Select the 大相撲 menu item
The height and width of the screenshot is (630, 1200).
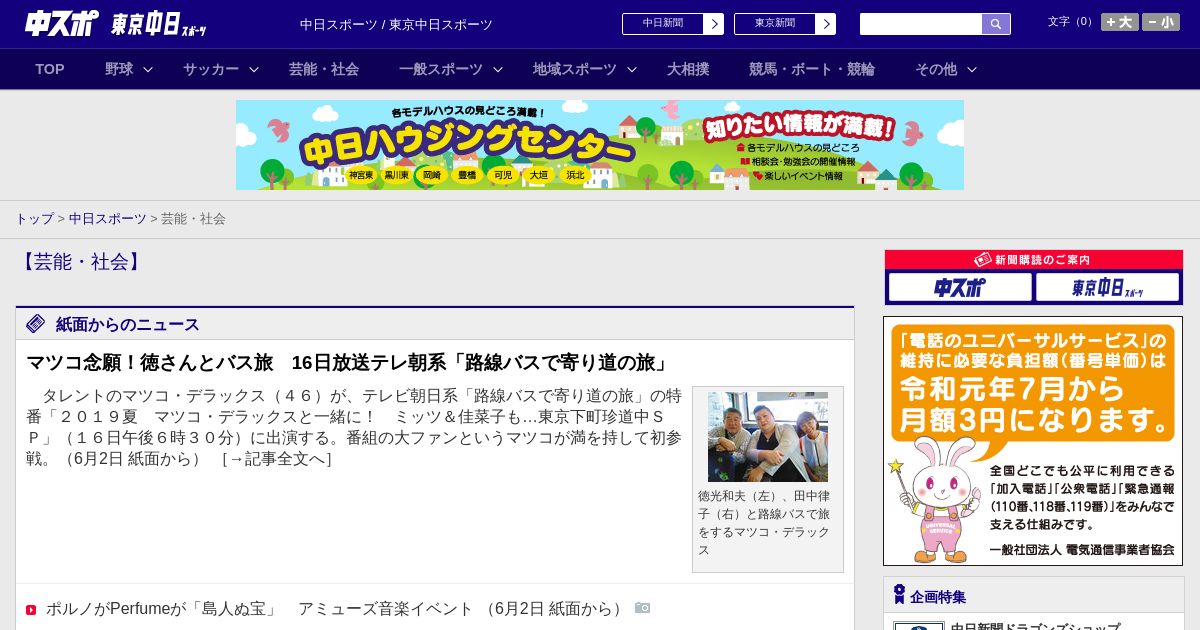point(688,69)
